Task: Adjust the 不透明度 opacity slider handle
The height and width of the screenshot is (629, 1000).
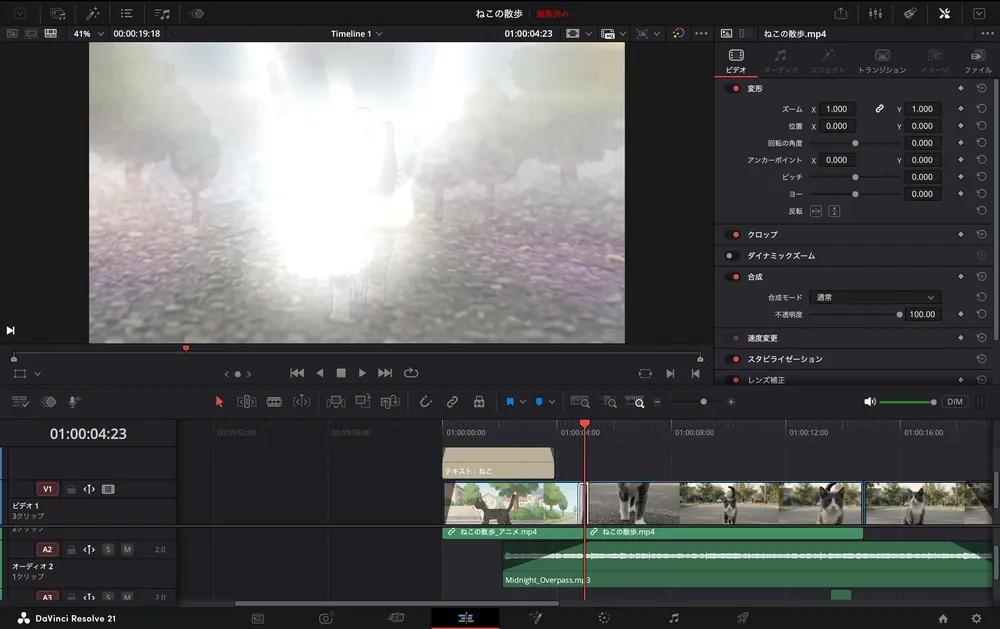Action: [899, 314]
